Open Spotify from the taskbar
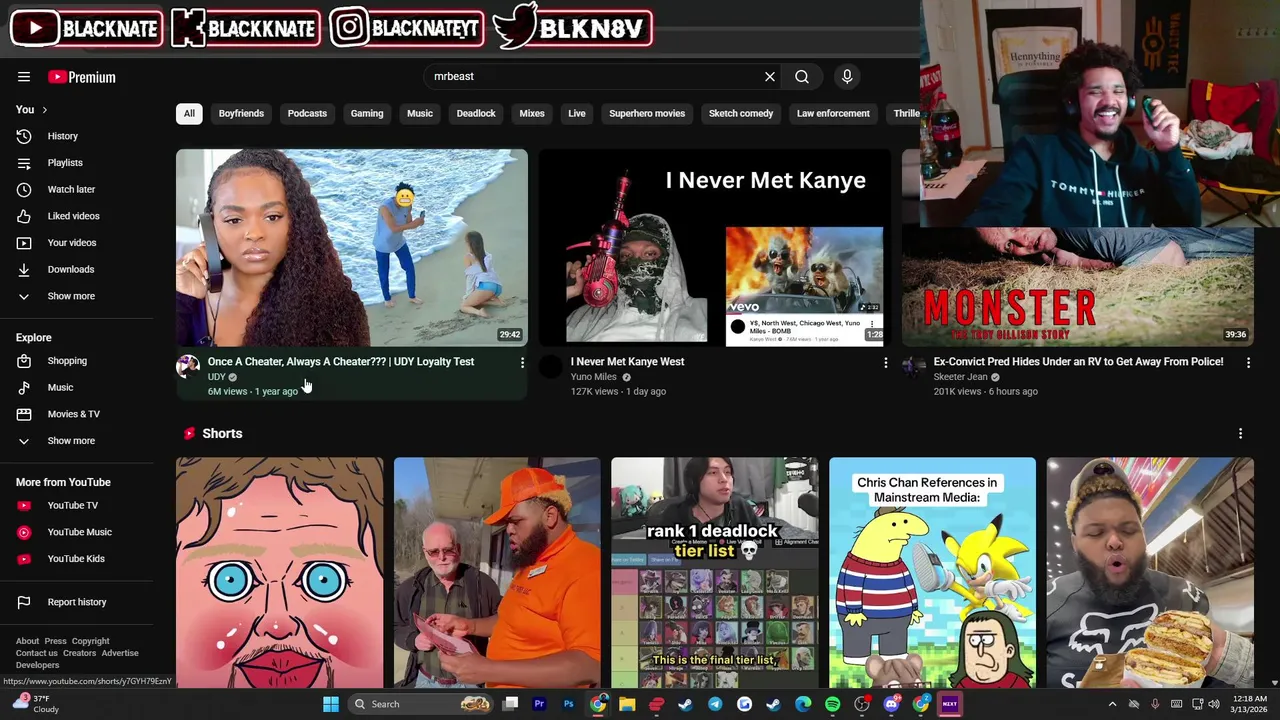This screenshot has height=720, width=1280. coord(833,704)
